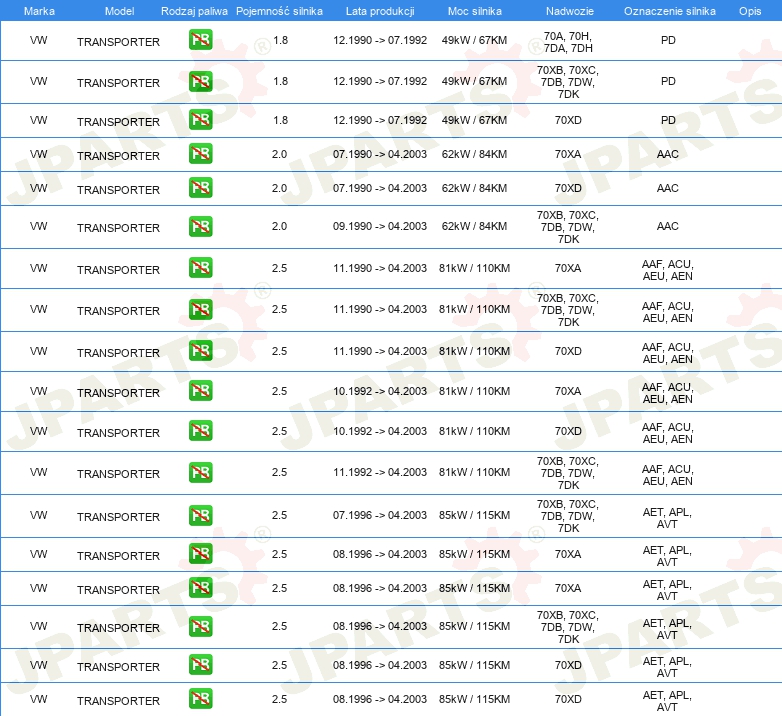Click the Pojemność silnika column header

(x=279, y=11)
